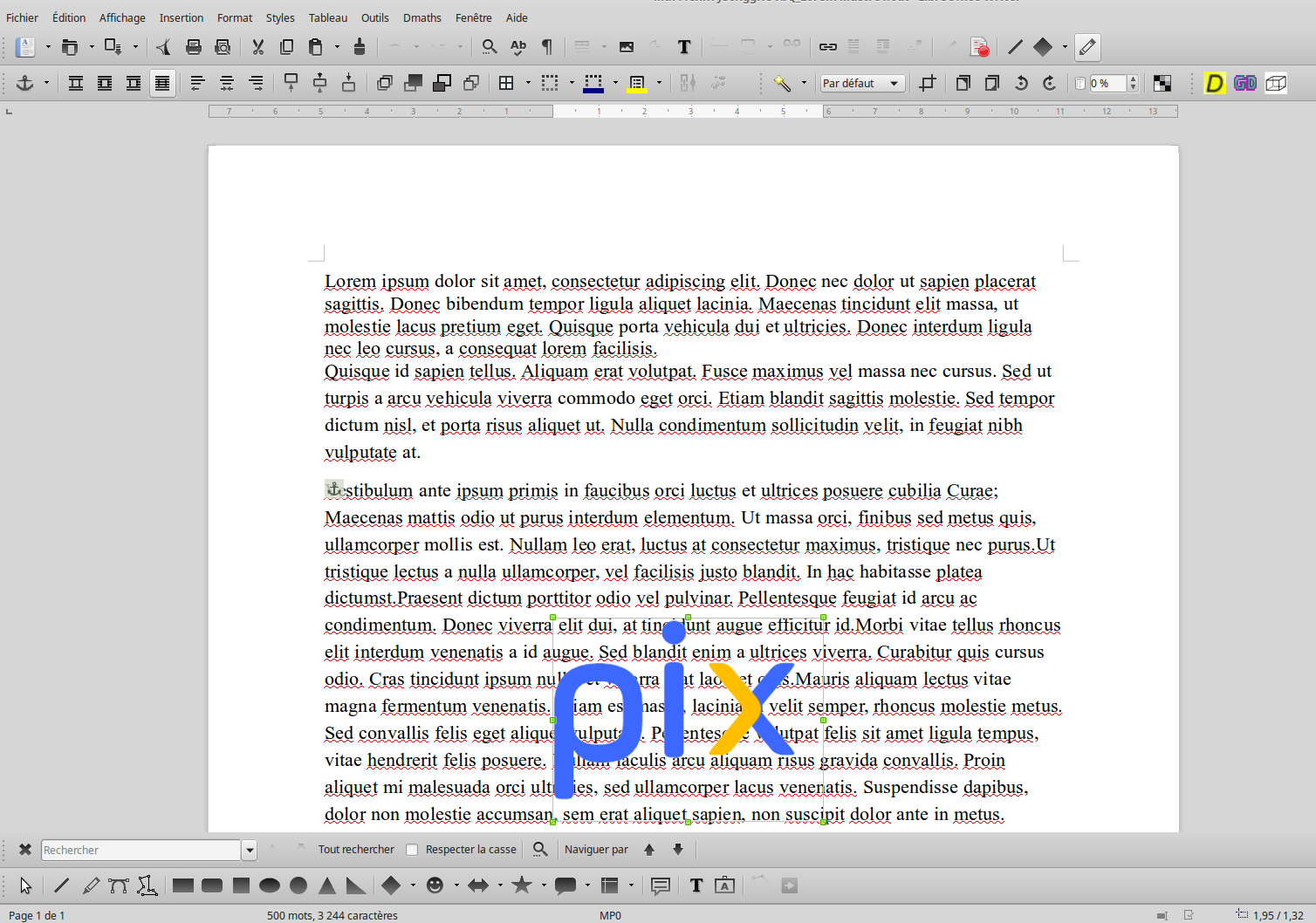The image size is (1316, 923).
Task: Open the Affichage menu
Action: pyautogui.click(x=122, y=17)
